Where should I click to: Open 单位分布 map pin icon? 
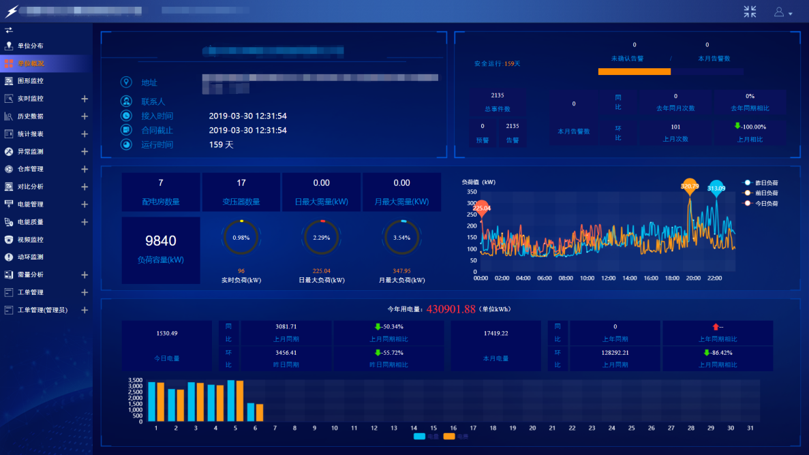click(9, 46)
